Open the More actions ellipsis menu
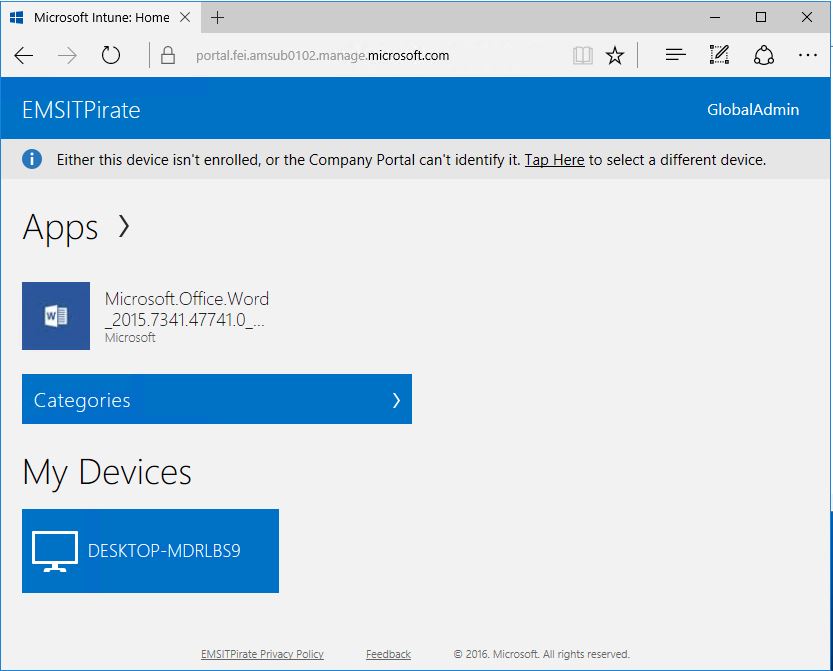Viewport: 833px width, 671px height. [x=808, y=55]
